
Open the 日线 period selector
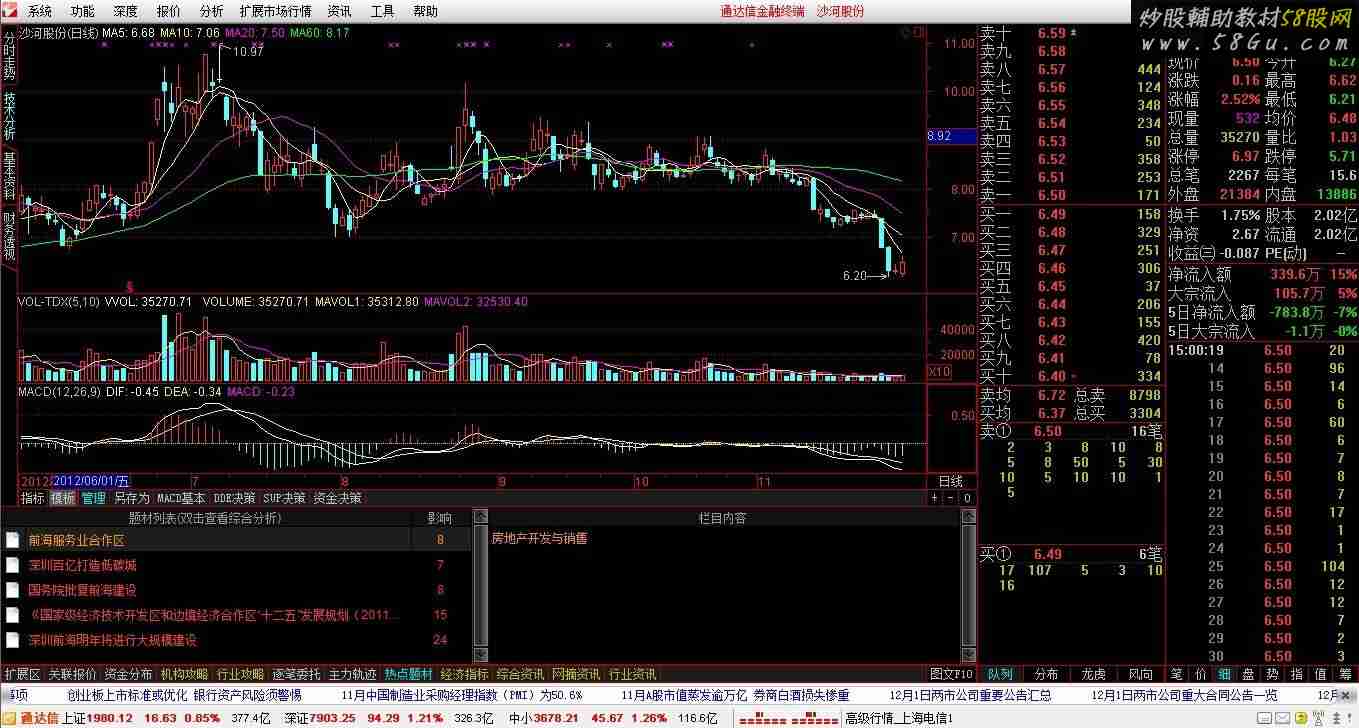[951, 481]
